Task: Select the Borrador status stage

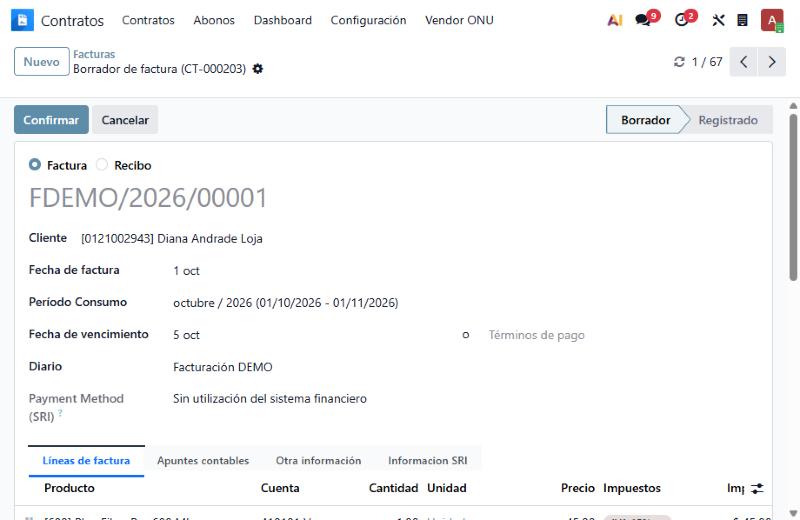Action: click(645, 120)
